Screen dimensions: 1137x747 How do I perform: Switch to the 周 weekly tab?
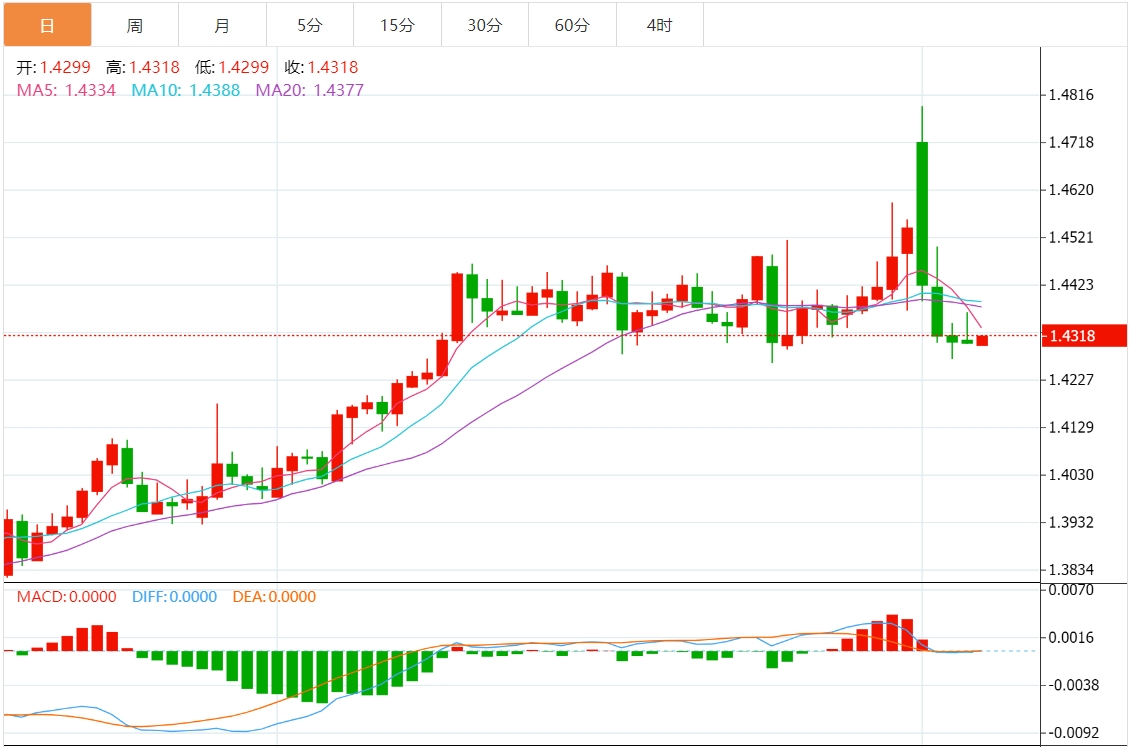click(x=135, y=25)
